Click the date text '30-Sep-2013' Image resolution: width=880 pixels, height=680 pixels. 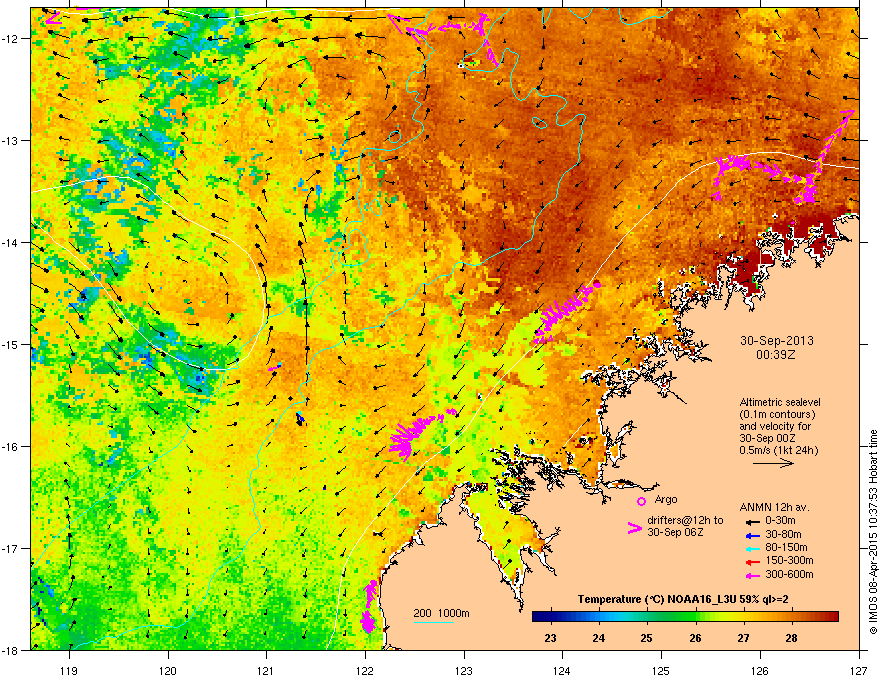(x=777, y=341)
